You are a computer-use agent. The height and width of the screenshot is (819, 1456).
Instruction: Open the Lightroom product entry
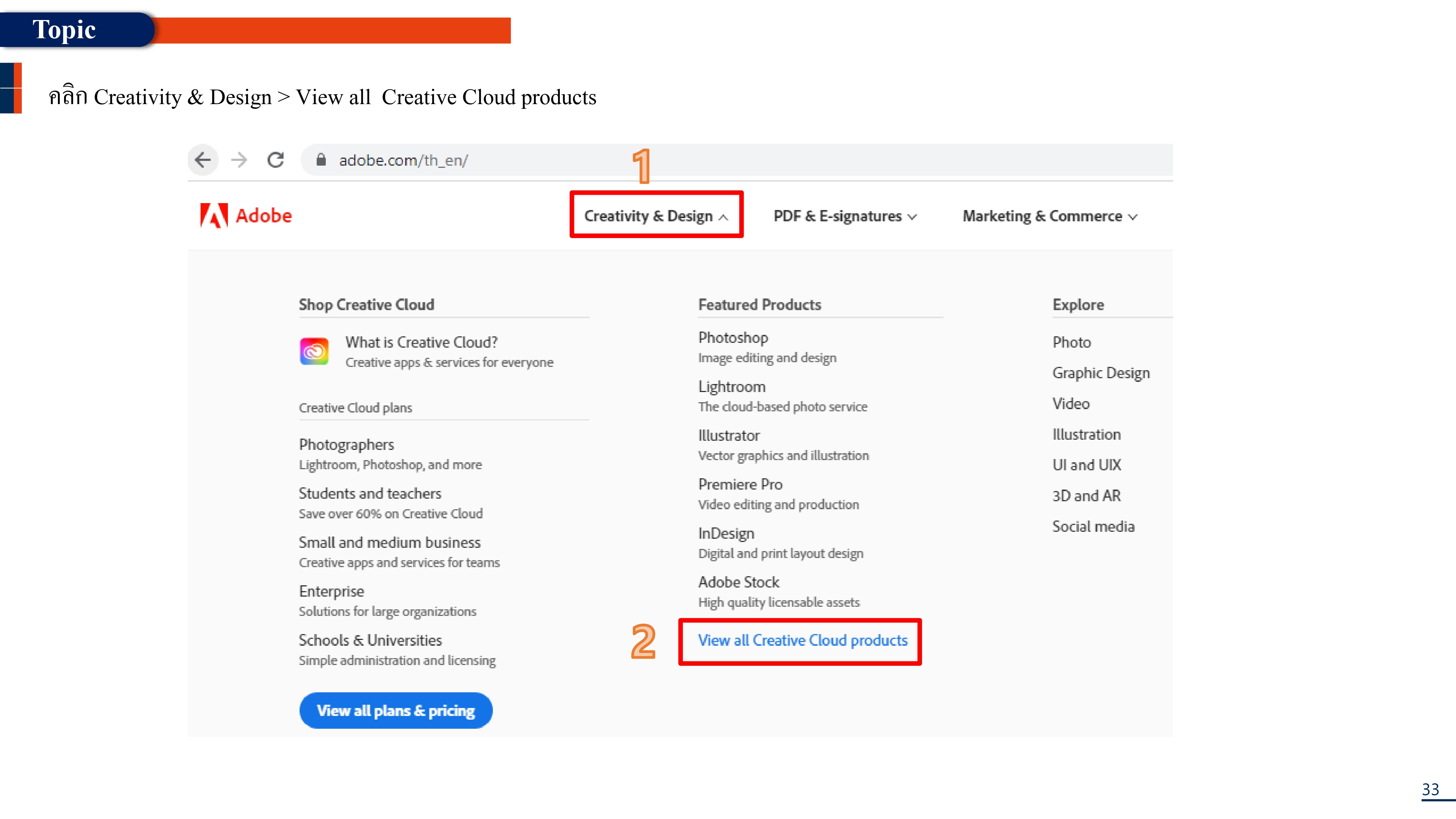click(x=731, y=387)
